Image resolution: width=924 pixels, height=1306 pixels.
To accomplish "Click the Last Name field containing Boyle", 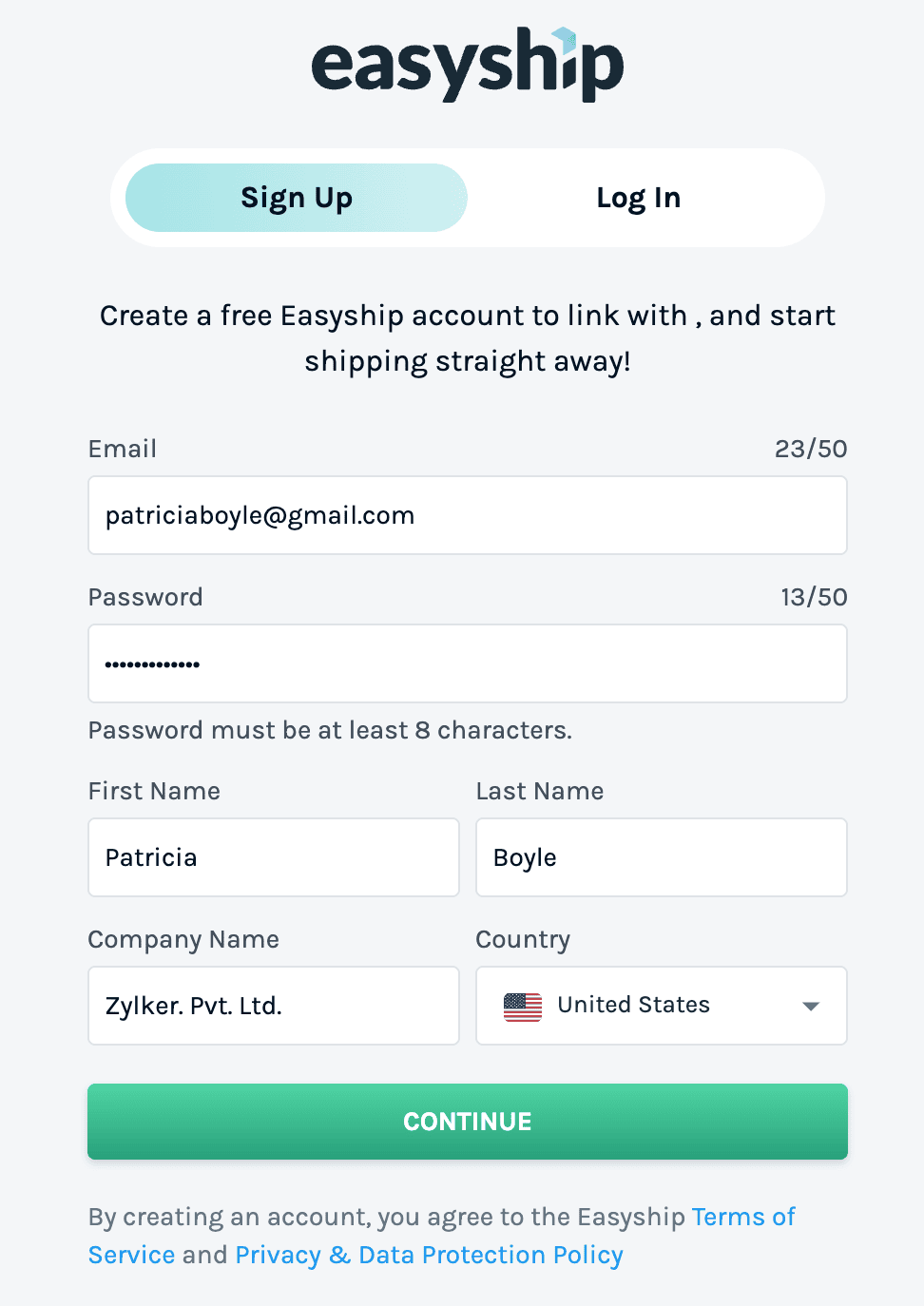I will click(x=661, y=856).
